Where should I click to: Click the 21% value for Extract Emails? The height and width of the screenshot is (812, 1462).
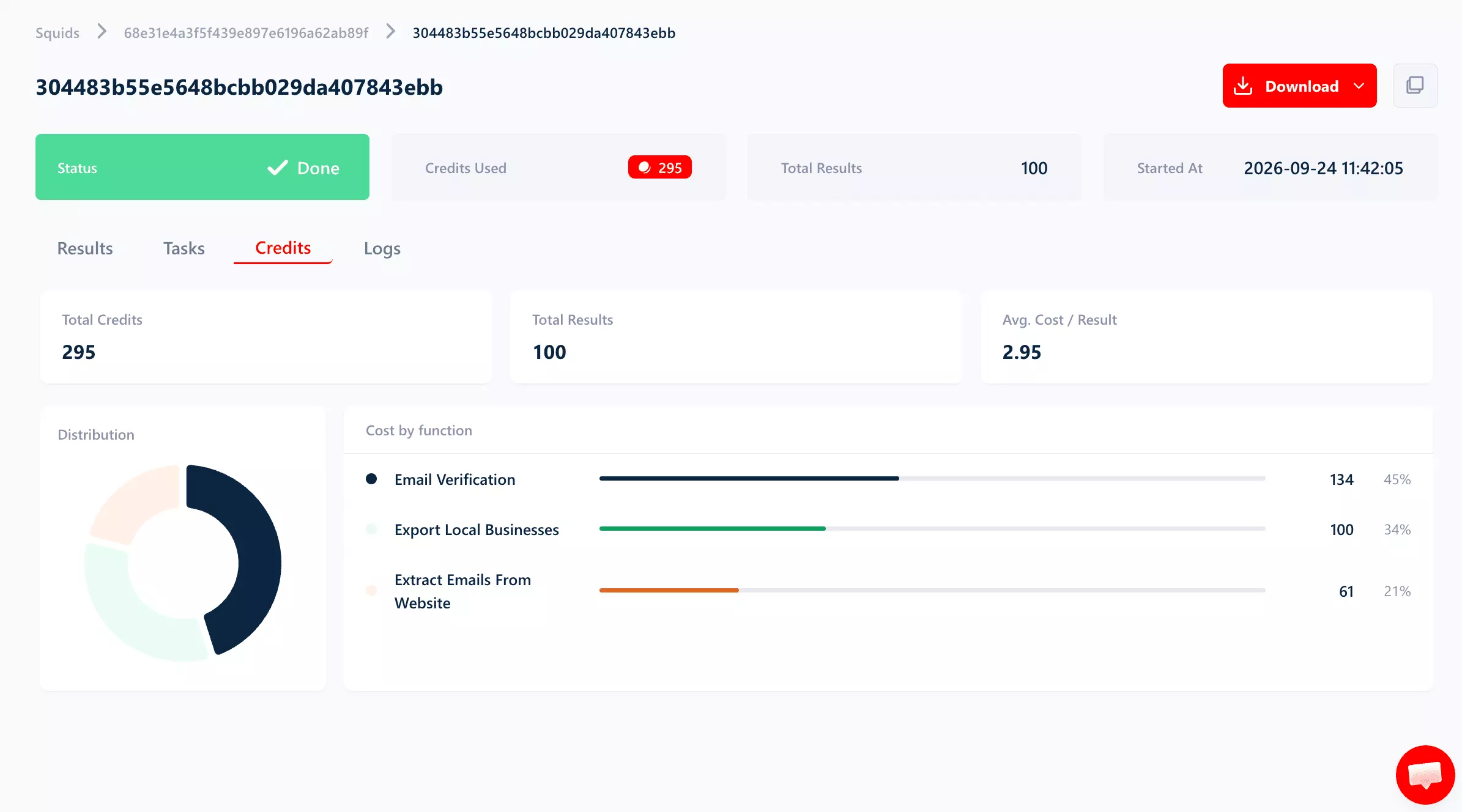point(1397,591)
